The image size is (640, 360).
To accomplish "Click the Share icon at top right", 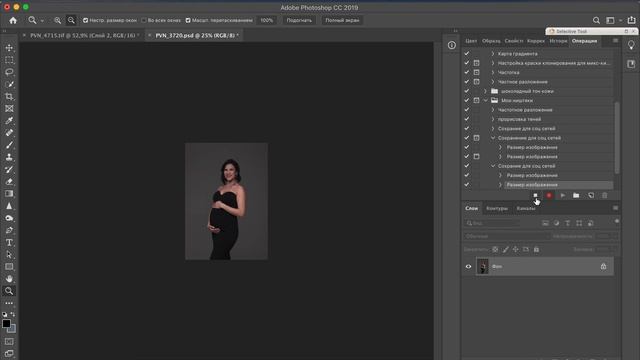I will pos(631,20).
